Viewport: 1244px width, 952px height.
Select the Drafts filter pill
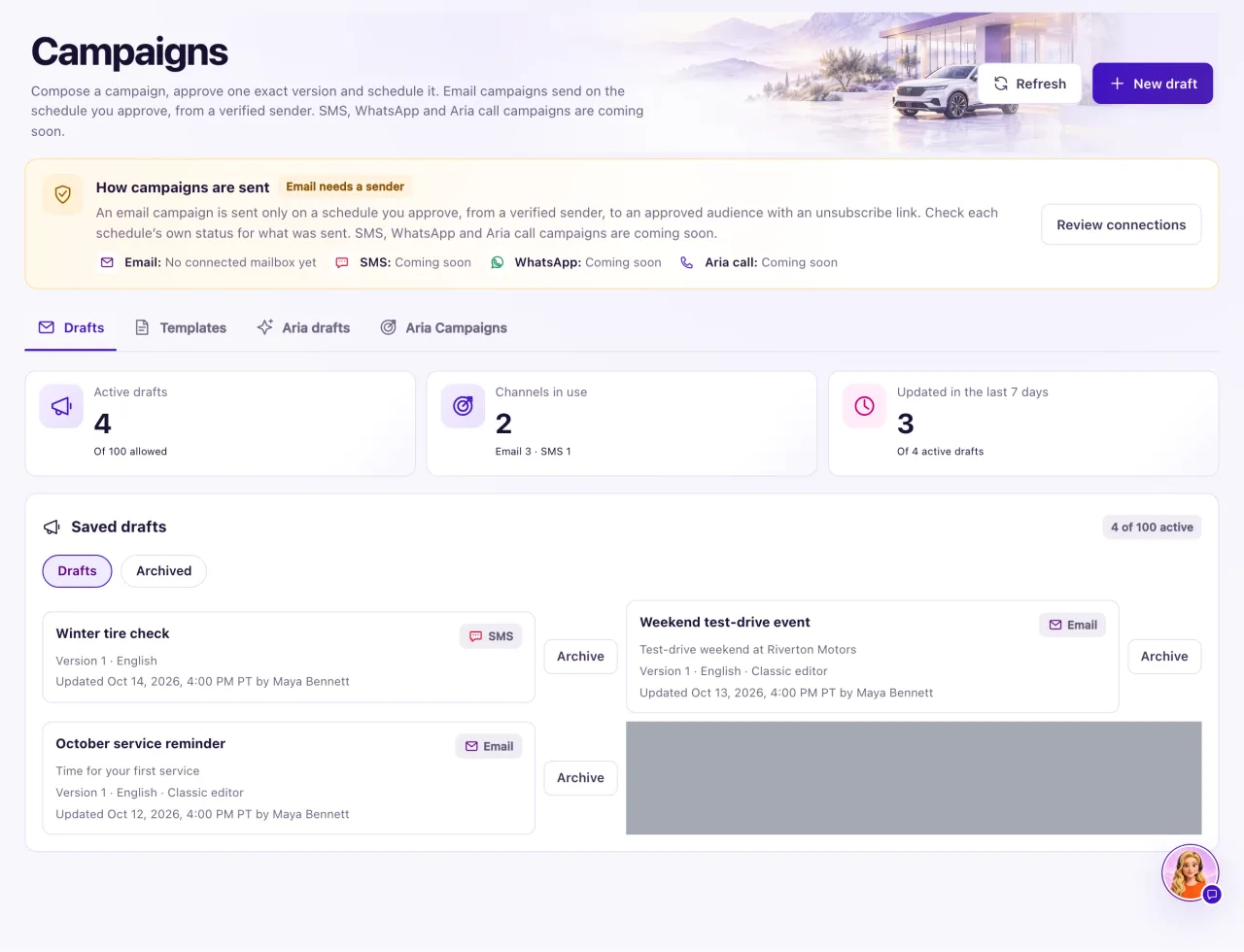click(77, 571)
